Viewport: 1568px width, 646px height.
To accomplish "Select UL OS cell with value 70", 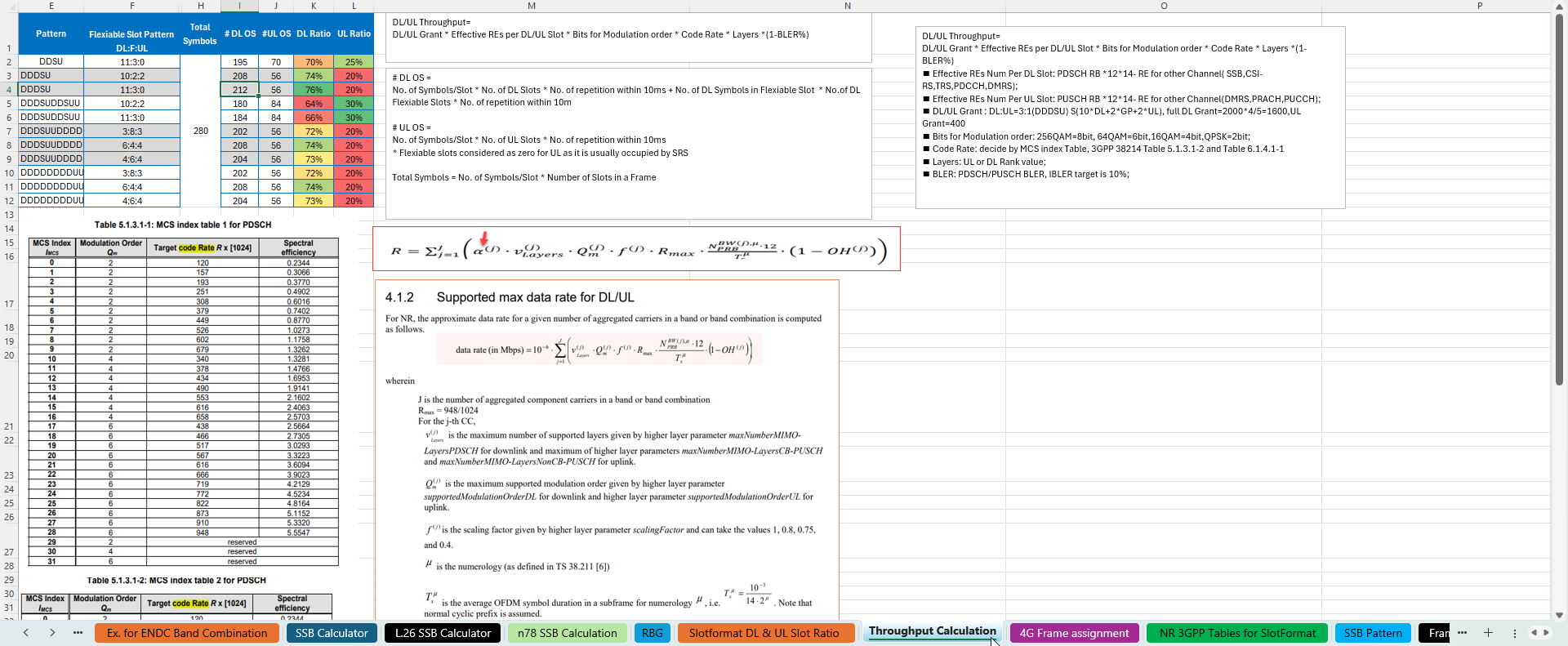I will [x=276, y=62].
